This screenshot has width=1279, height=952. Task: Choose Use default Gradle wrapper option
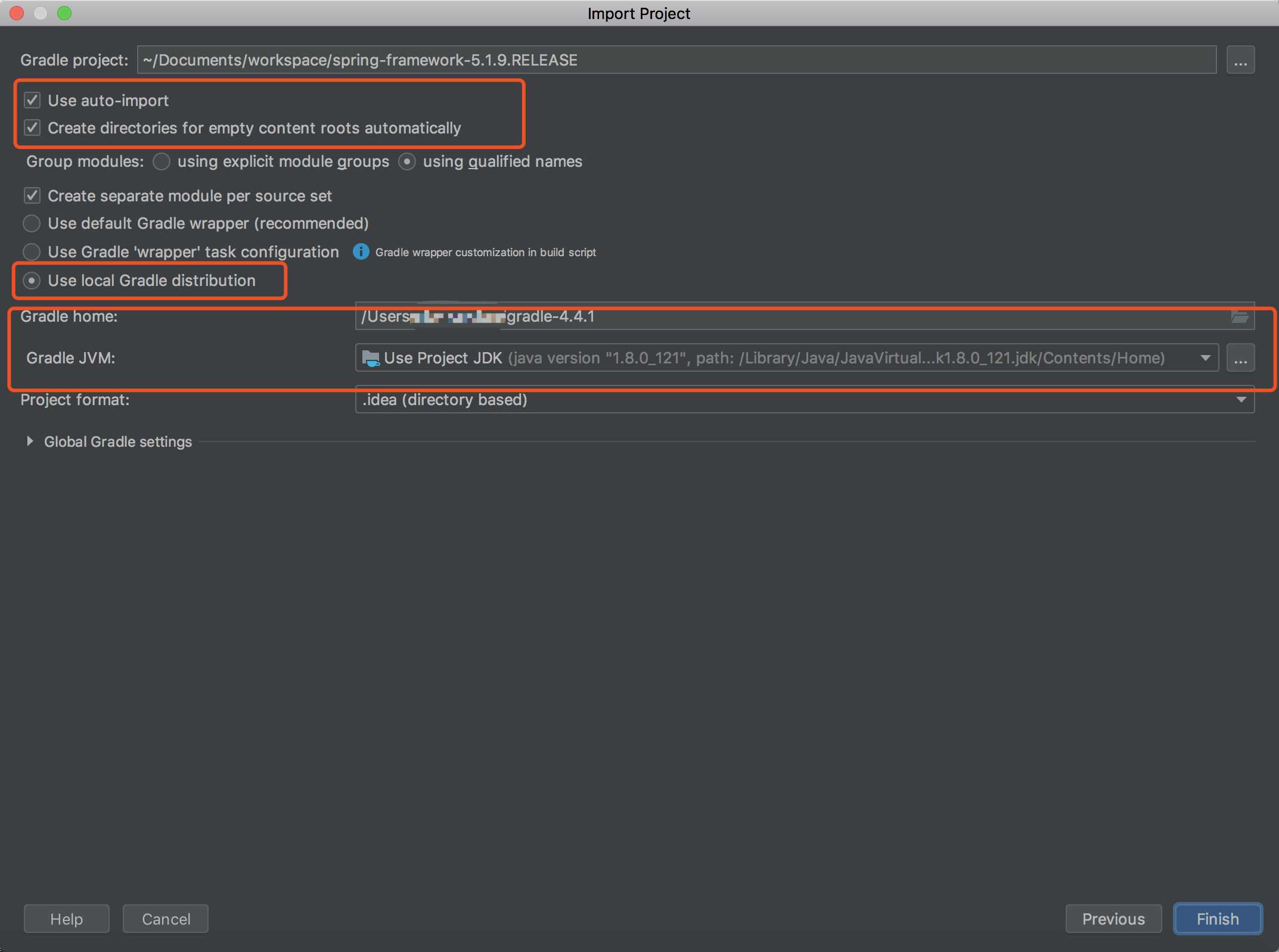coord(32,223)
